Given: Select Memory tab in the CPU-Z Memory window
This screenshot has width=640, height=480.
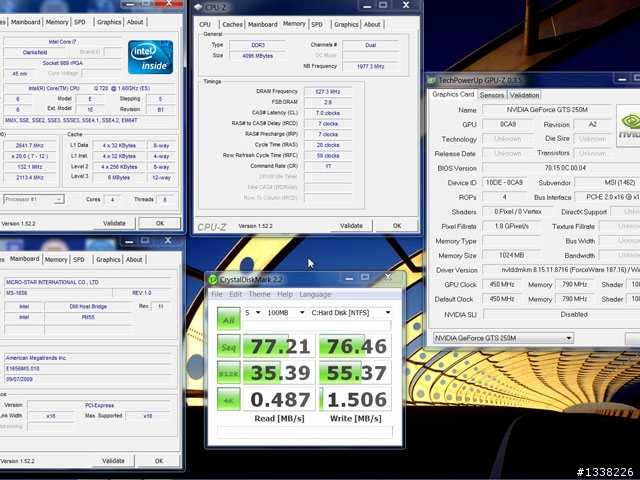Looking at the screenshot, I should pyautogui.click(x=294, y=24).
